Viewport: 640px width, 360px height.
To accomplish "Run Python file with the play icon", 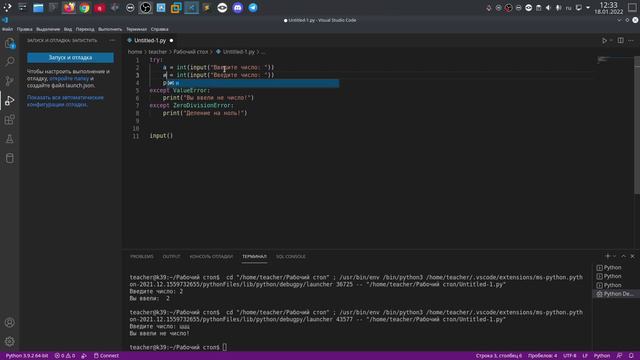I will (x=604, y=40).
